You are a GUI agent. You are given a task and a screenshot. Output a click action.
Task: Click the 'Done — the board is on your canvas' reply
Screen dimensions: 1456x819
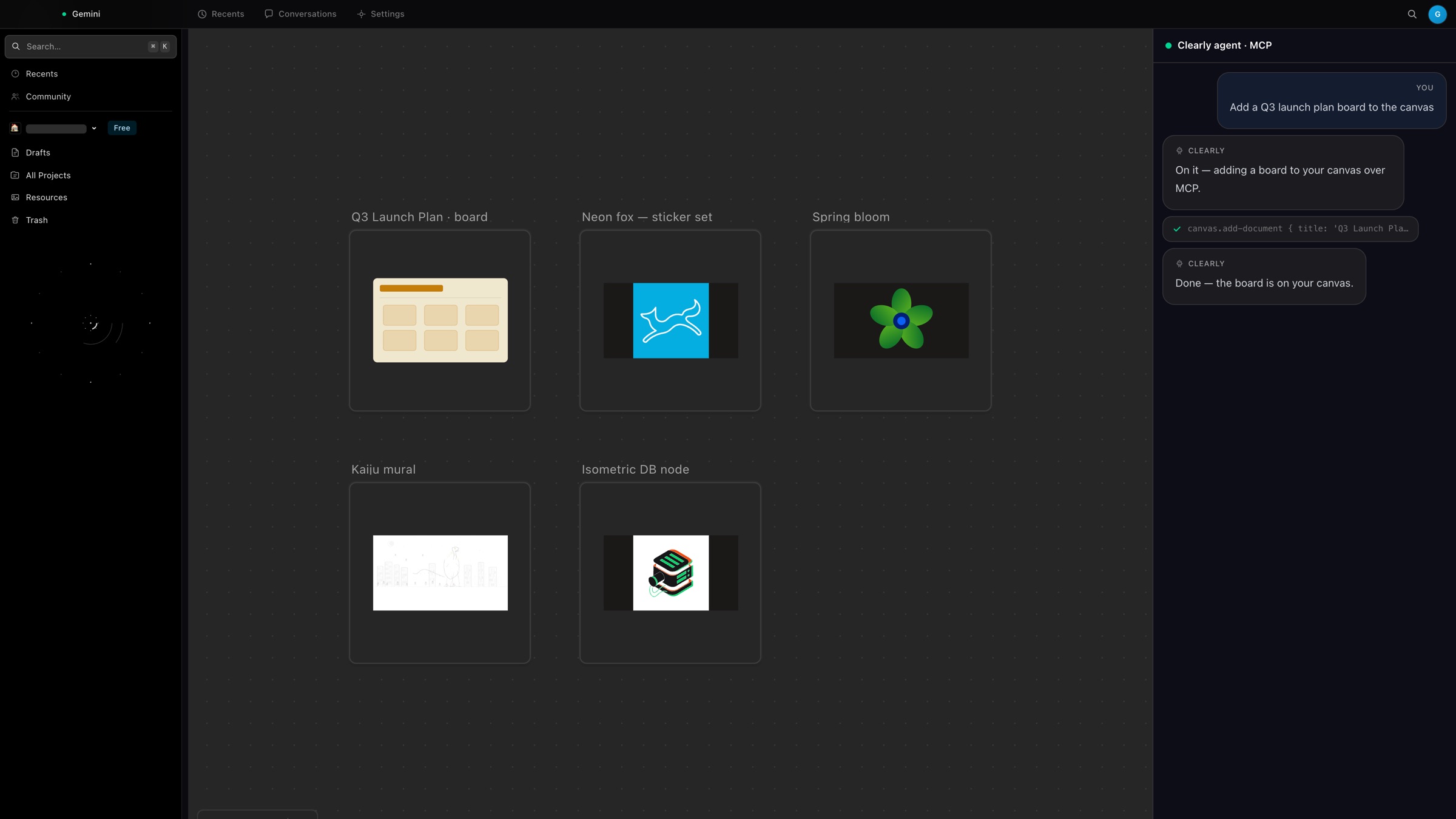click(1264, 277)
